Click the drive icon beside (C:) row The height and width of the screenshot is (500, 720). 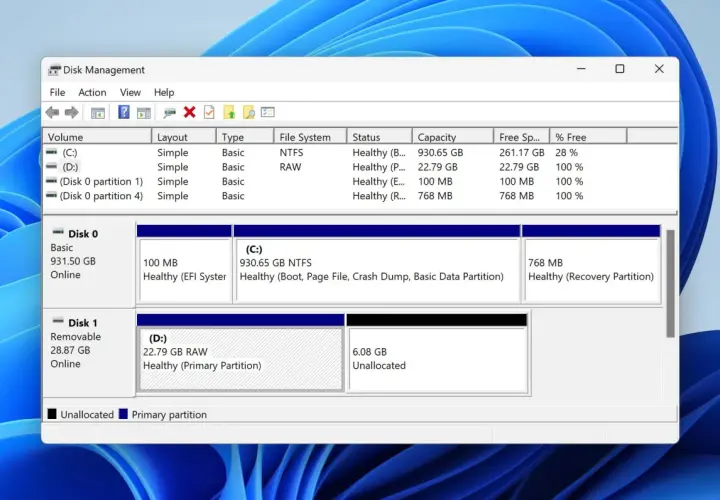tap(52, 152)
